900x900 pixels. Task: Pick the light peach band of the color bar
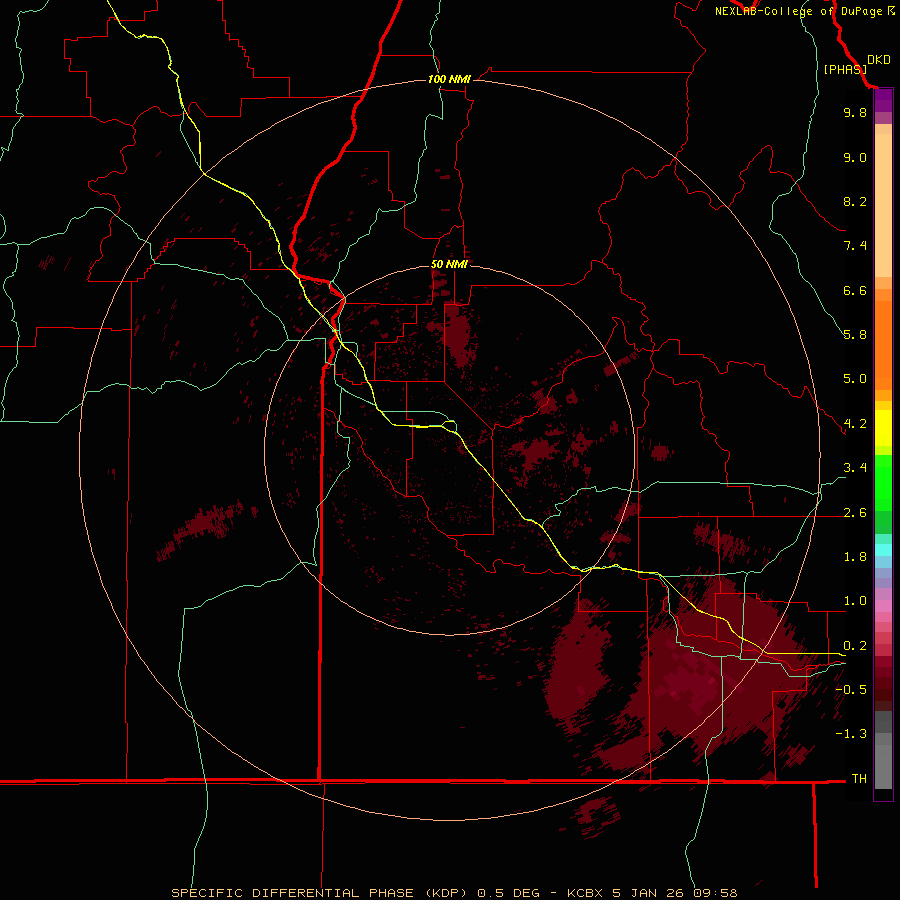click(x=883, y=204)
